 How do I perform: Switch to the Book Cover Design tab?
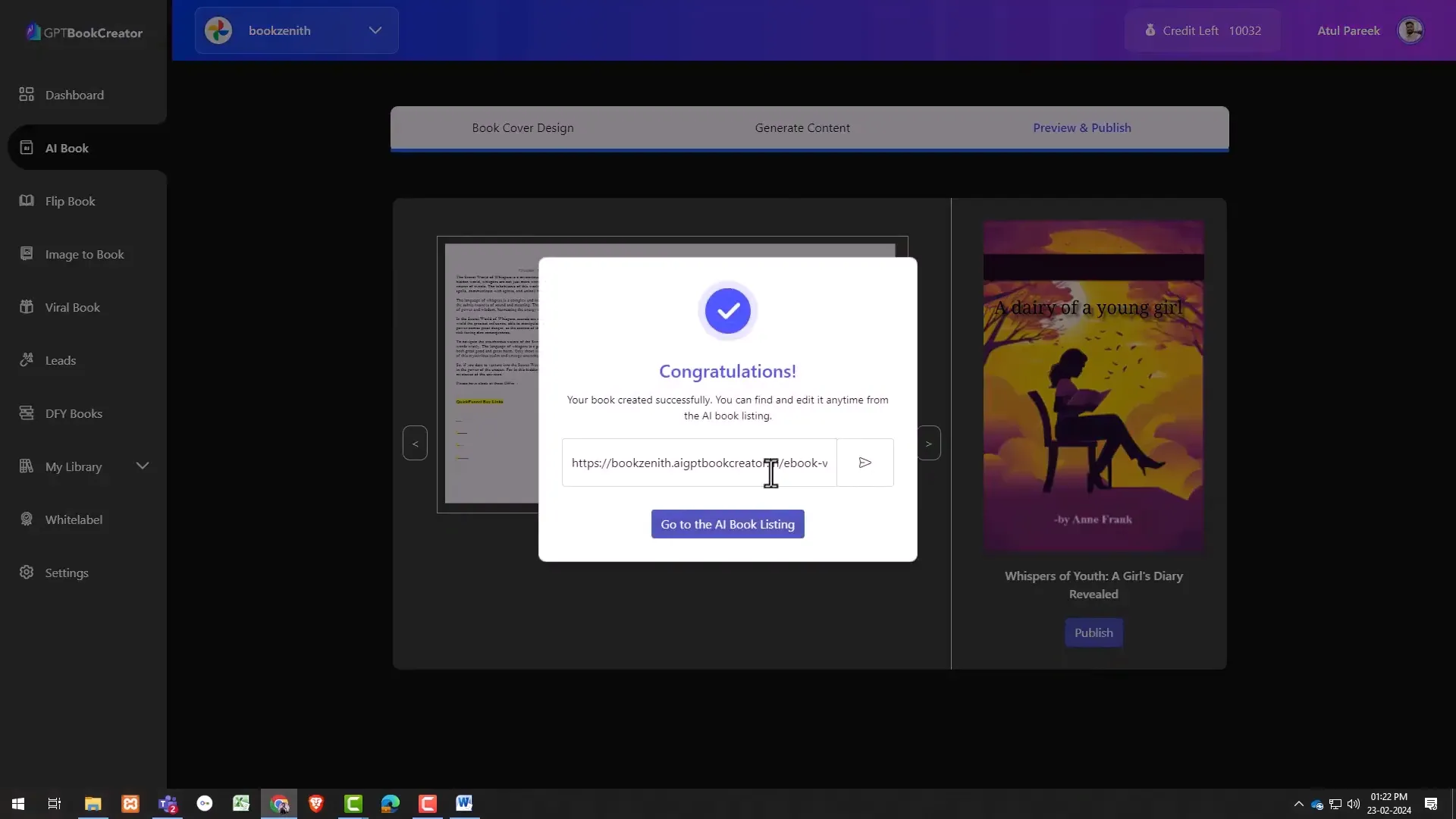coord(522,127)
